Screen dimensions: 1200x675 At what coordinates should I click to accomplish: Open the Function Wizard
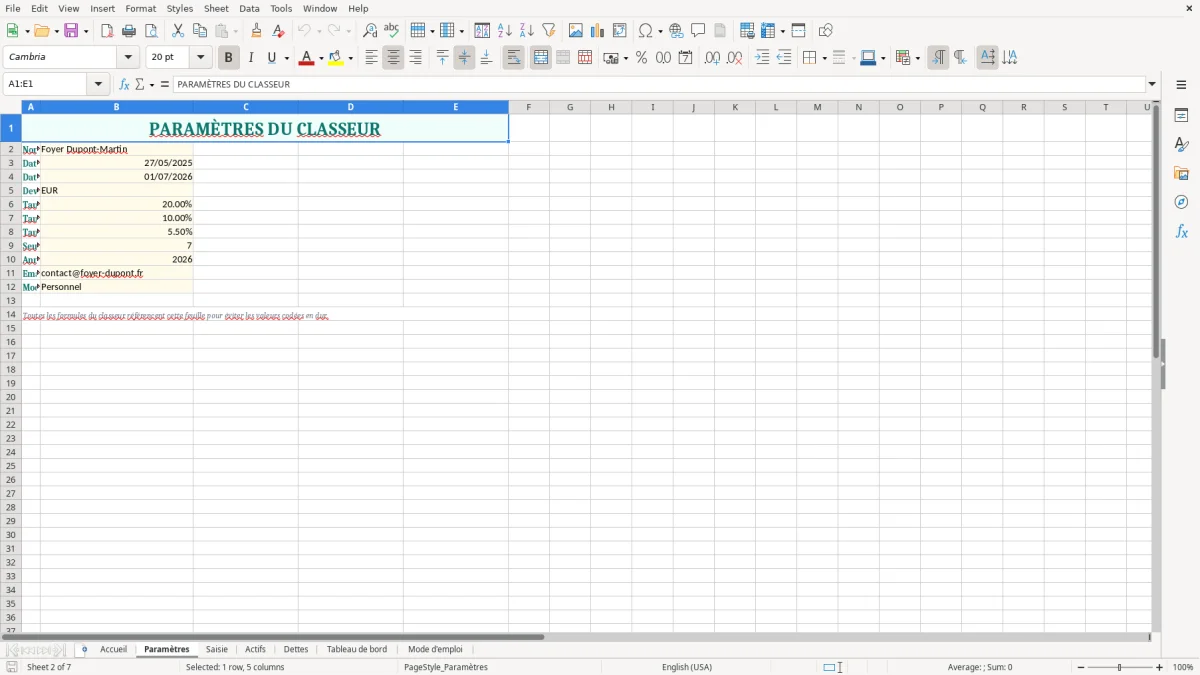pos(124,84)
